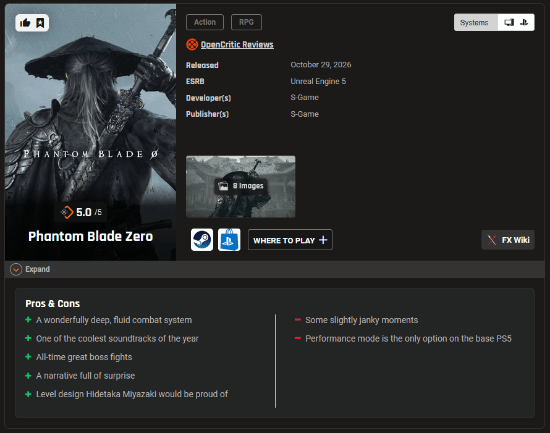Click the thumbs-up like icon

point(25,23)
